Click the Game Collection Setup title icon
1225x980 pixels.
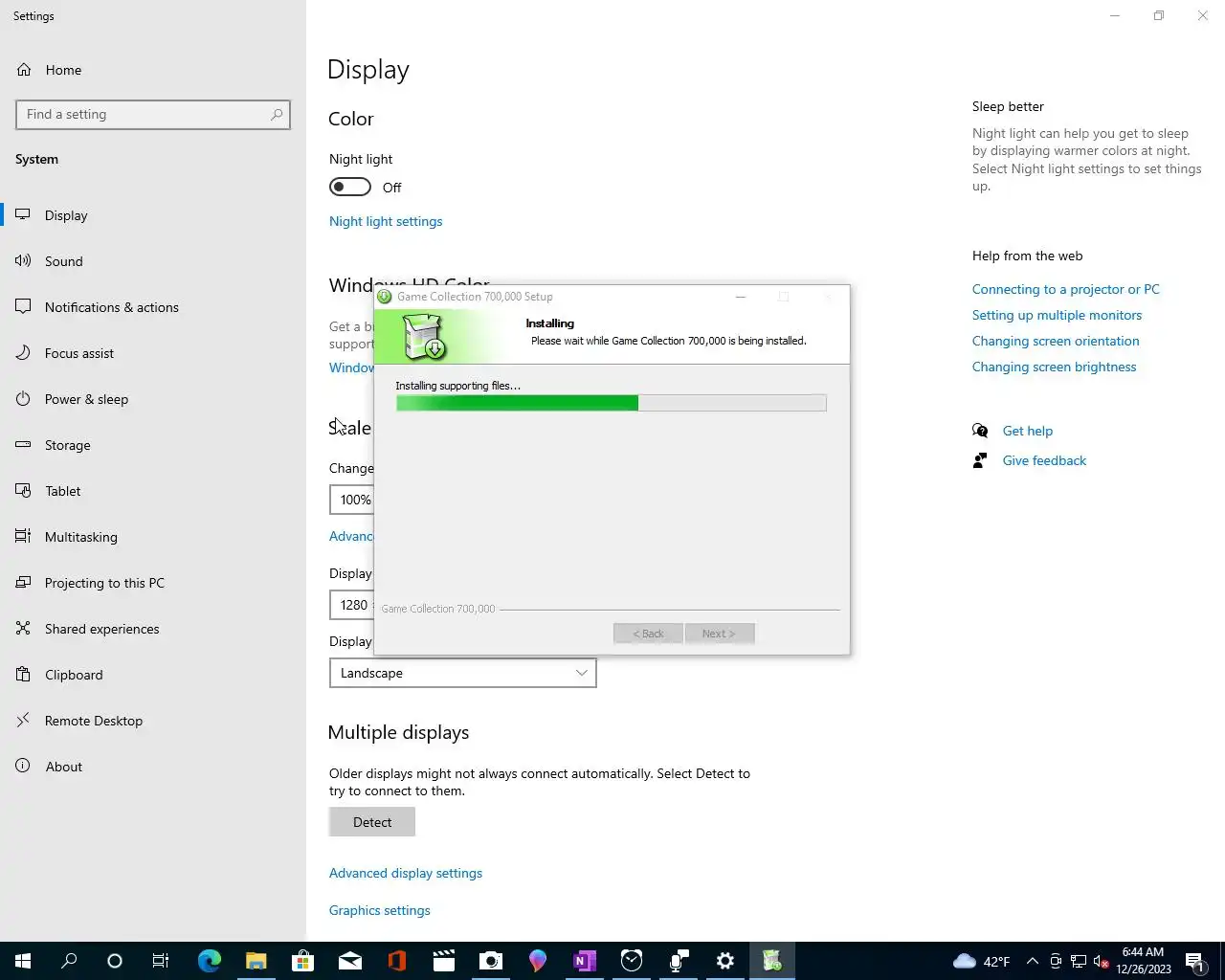click(385, 297)
